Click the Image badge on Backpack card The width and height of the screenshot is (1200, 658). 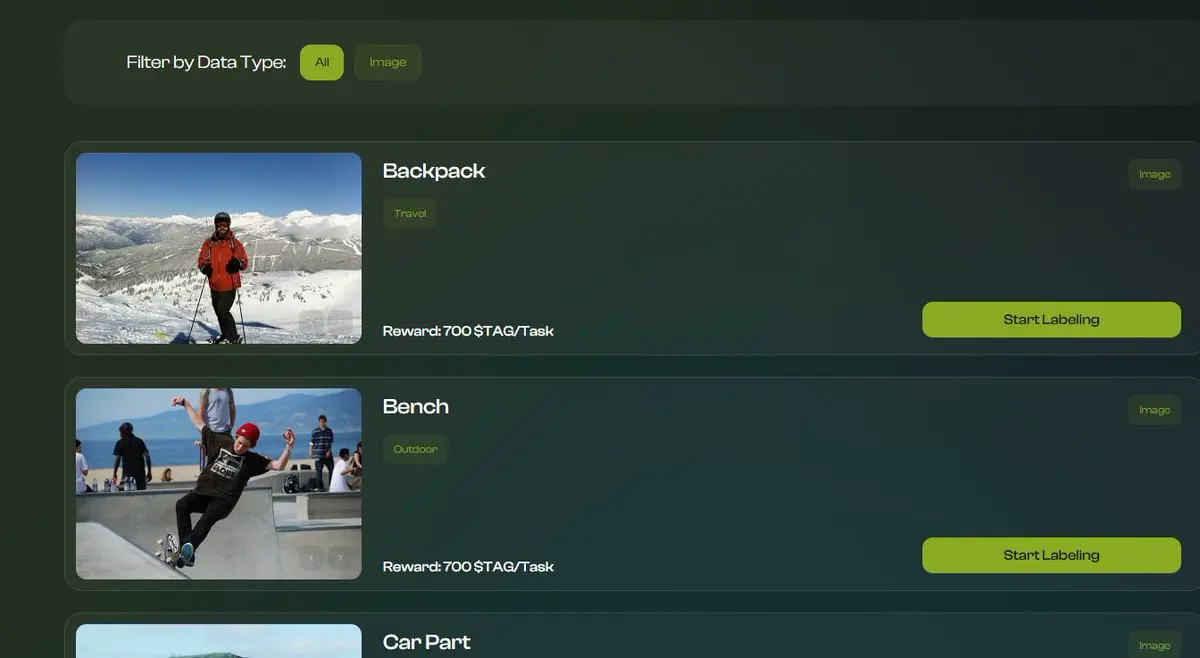(1155, 174)
